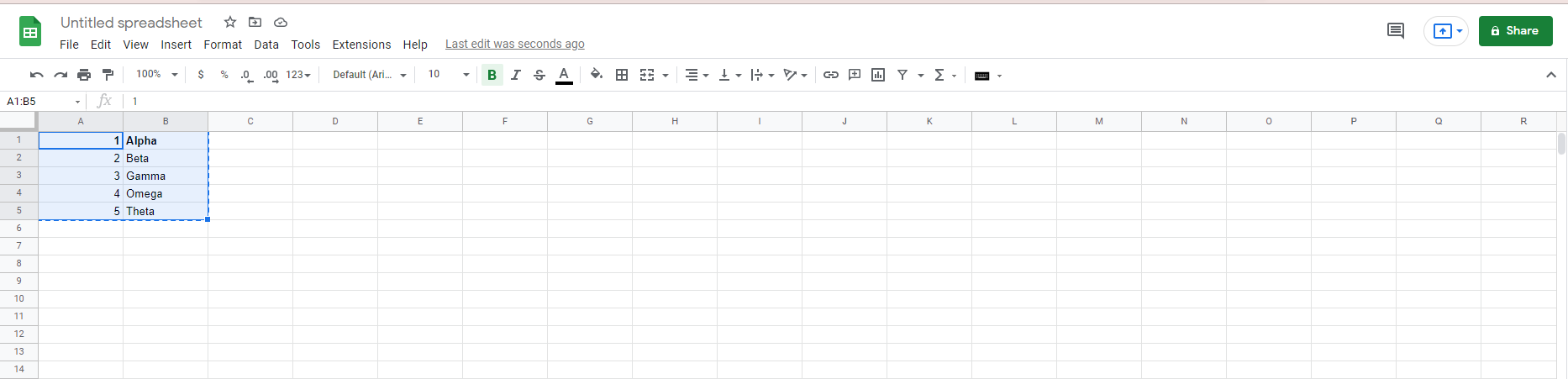Viewport: 1568px width, 379px height.
Task: Select row 6 header
Action: [x=19, y=229]
